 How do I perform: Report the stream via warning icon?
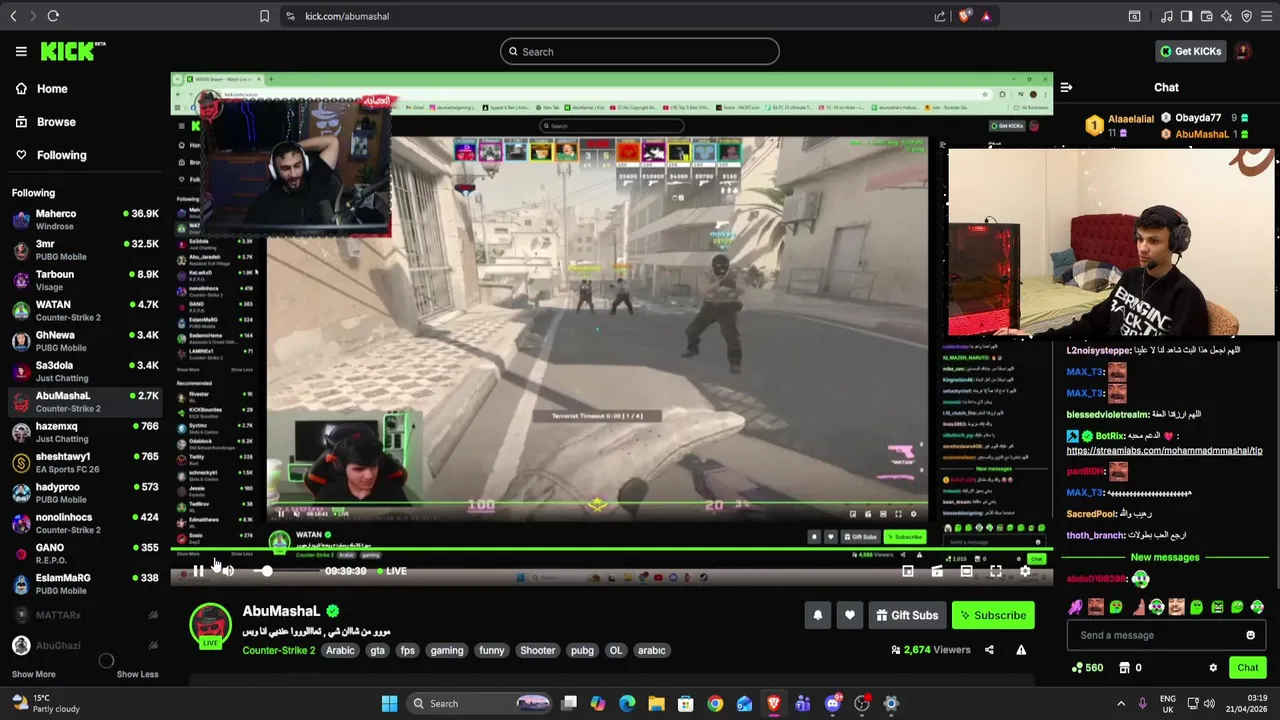point(1021,650)
